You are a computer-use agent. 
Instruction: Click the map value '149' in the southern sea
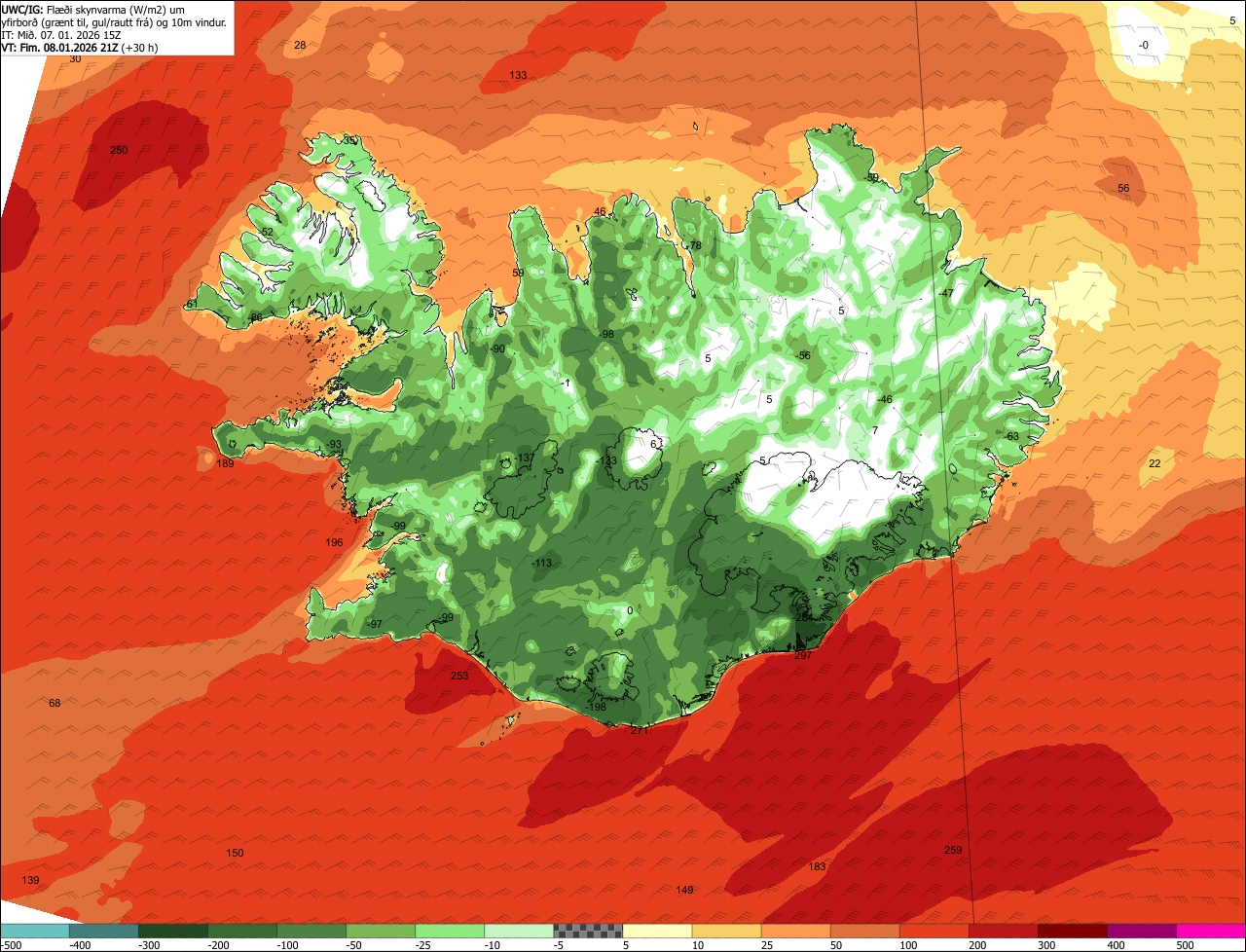tap(684, 890)
